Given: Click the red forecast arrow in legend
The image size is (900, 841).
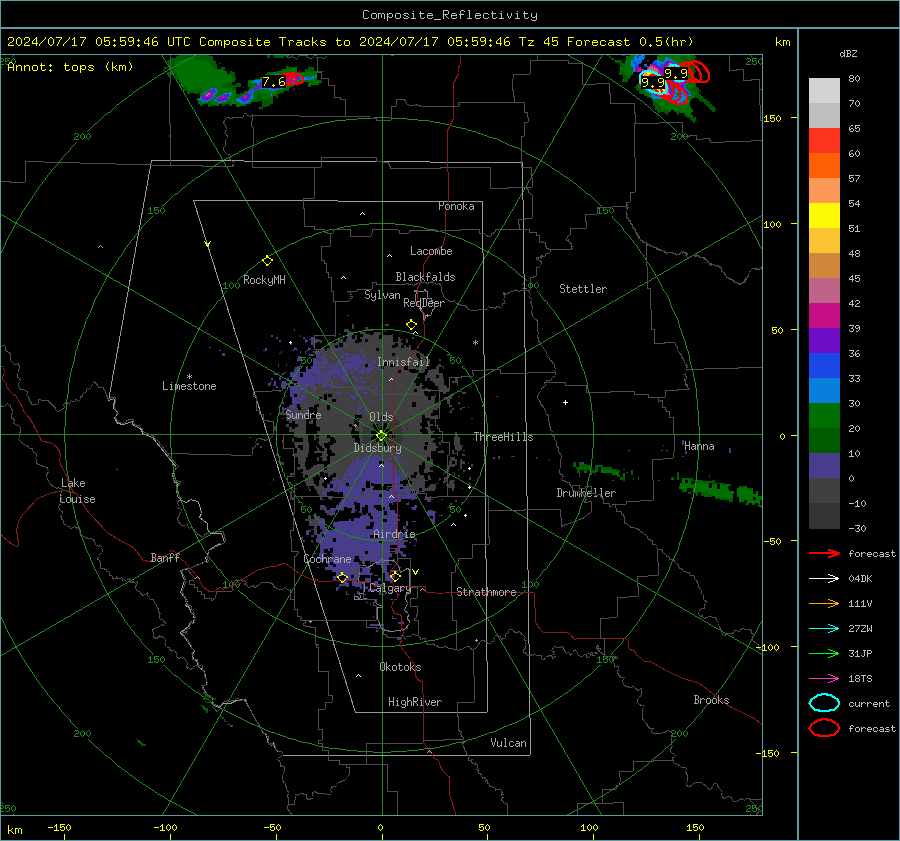Looking at the screenshot, I should coord(824,553).
